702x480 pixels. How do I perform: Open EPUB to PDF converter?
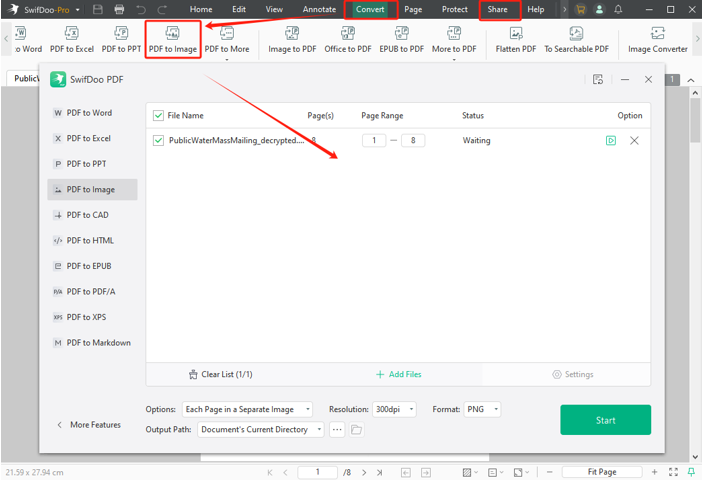pos(402,39)
